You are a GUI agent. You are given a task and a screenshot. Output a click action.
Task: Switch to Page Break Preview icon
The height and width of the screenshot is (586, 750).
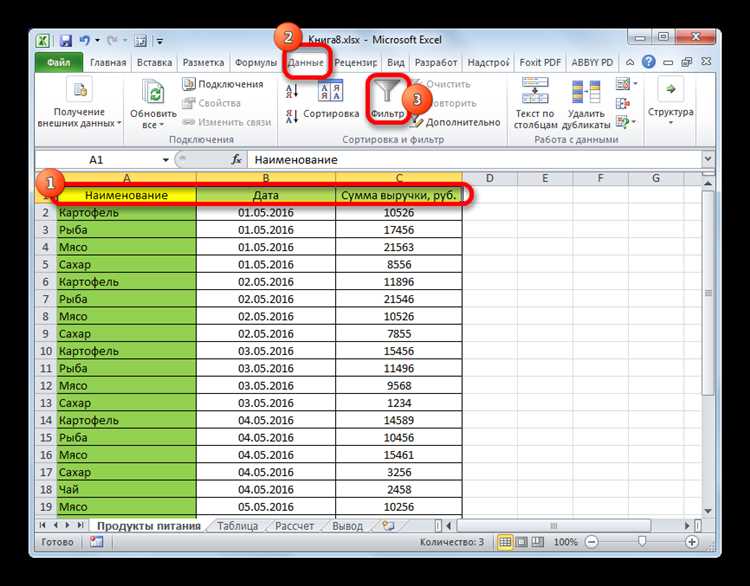pos(538,542)
